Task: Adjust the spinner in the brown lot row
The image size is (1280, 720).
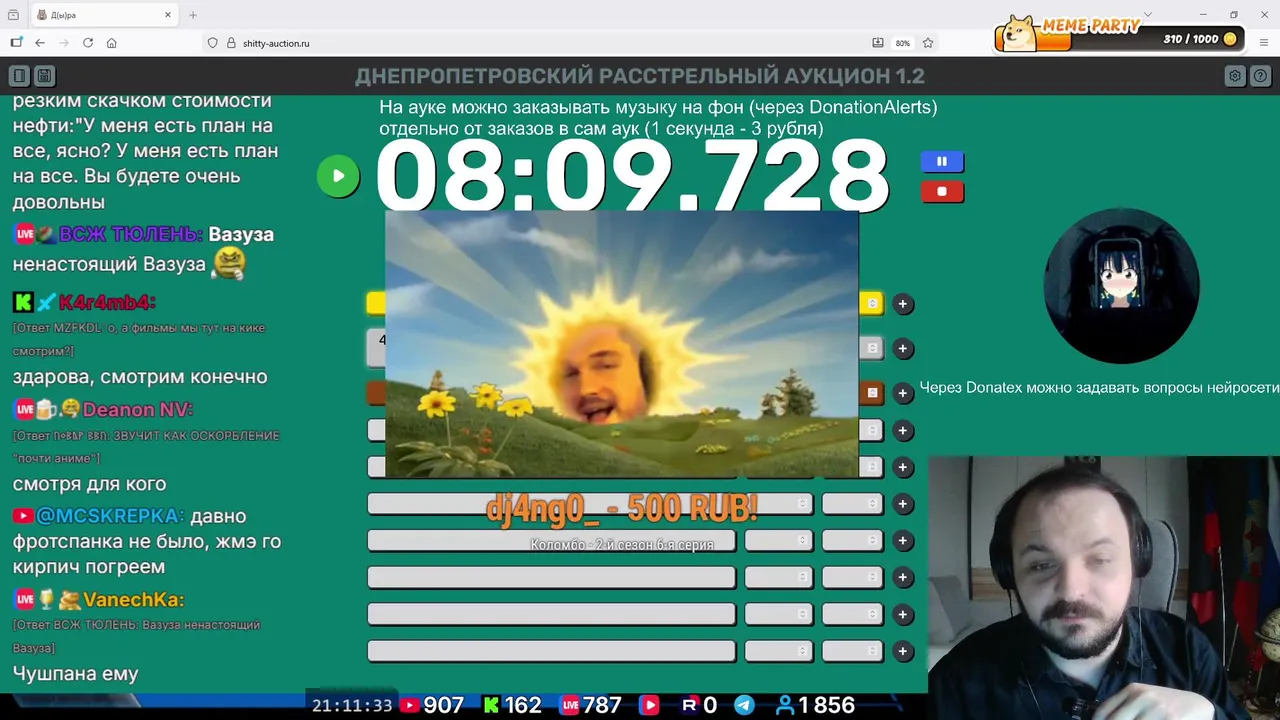Action: 872,393
